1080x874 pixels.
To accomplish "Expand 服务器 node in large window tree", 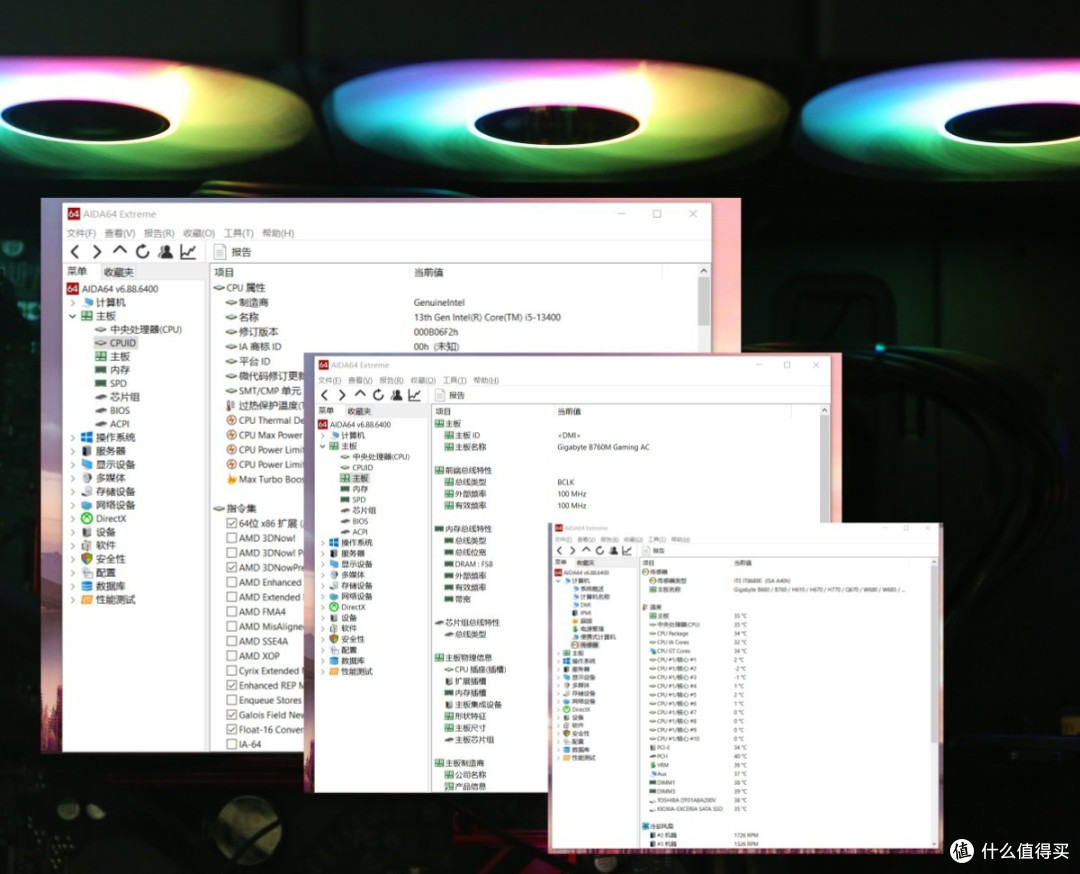I will [72, 451].
